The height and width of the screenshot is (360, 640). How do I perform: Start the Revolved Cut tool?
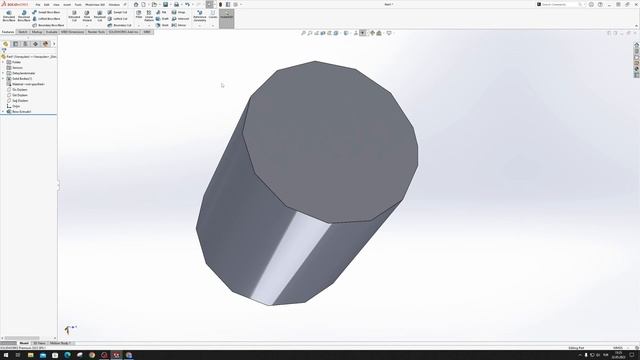pyautogui.click(x=99, y=16)
